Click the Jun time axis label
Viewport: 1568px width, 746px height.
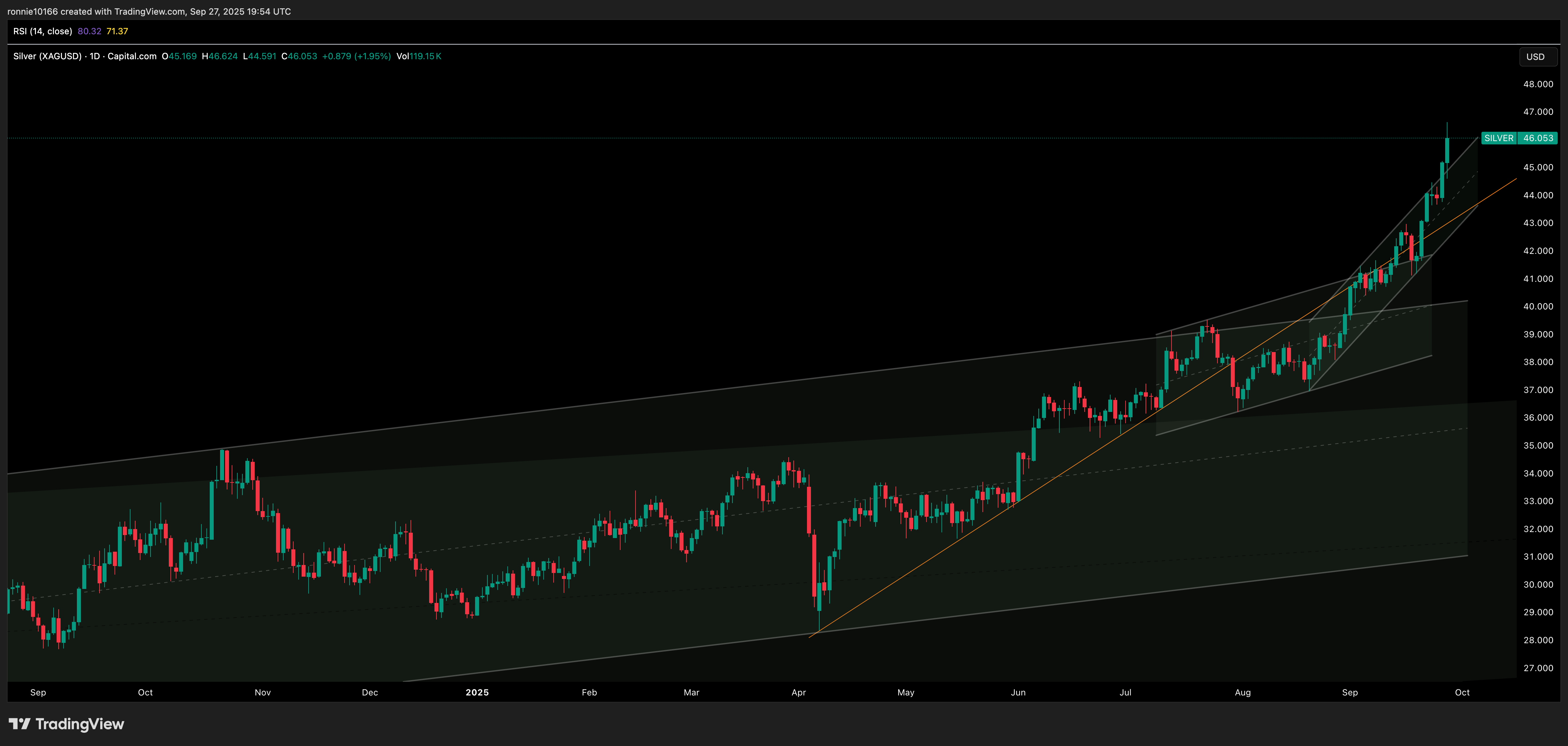coord(1018,692)
